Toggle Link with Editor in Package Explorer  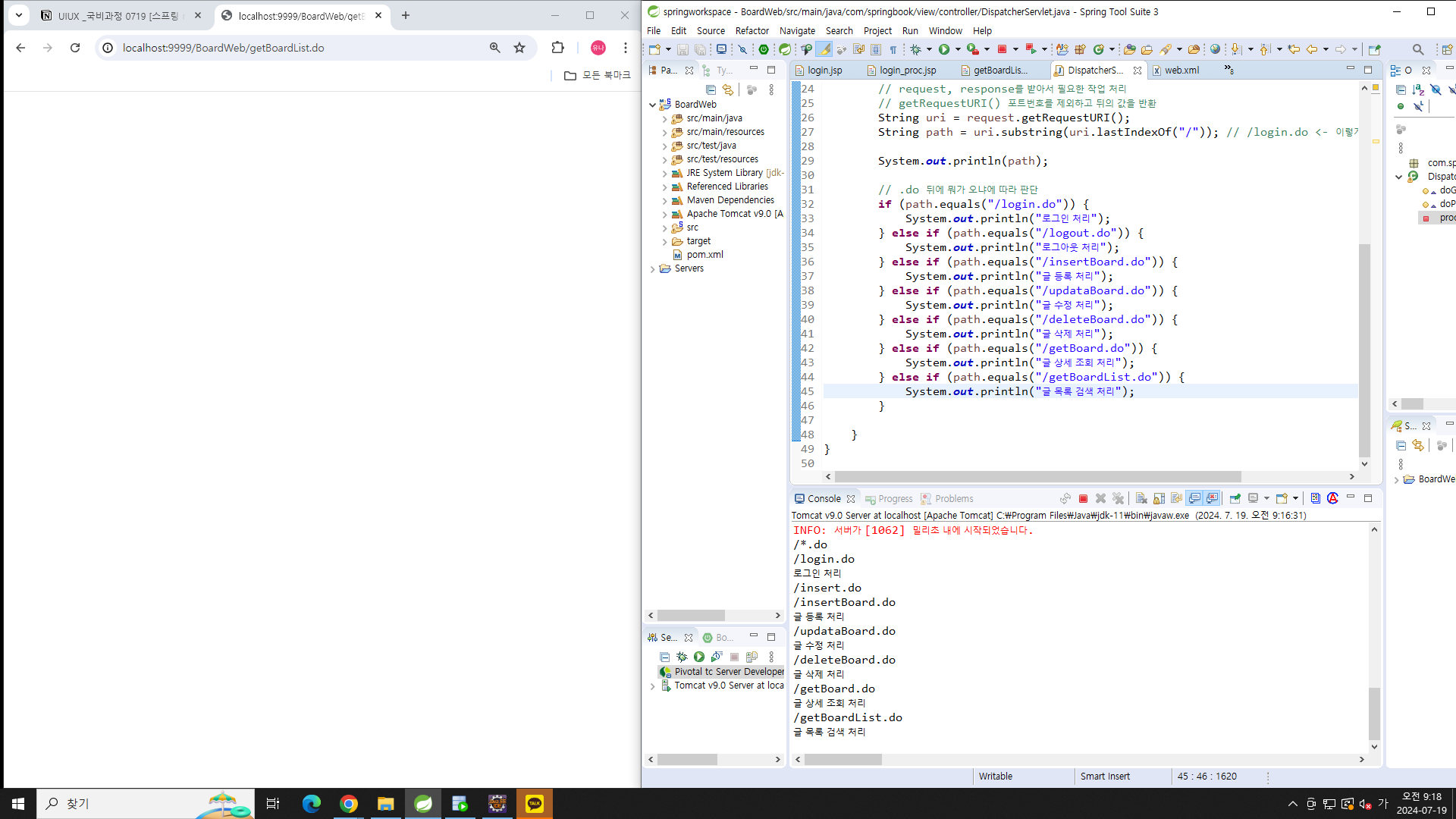click(728, 89)
